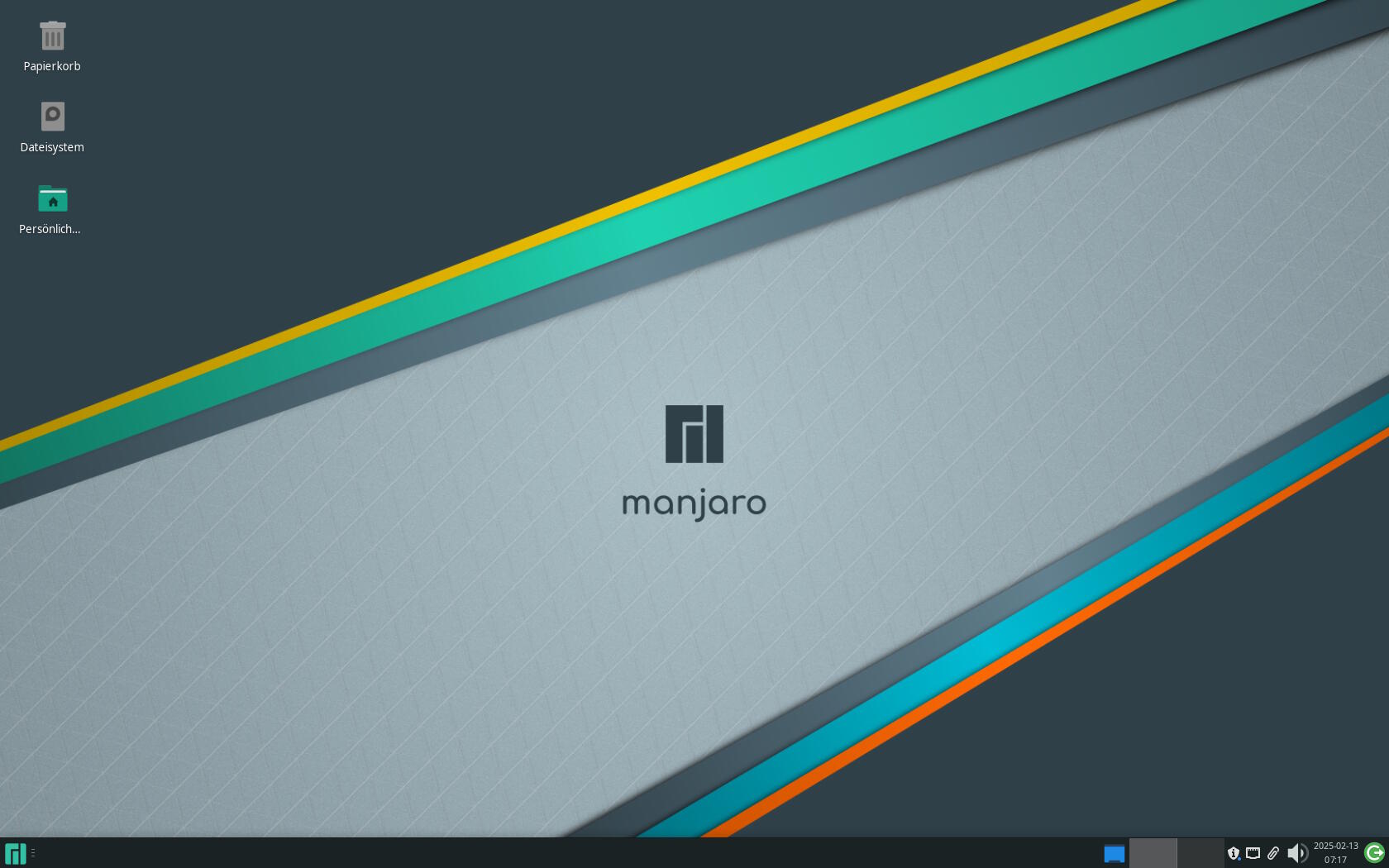The height and width of the screenshot is (868, 1389).
Task: Click the green logout icon
Action: point(1374,853)
